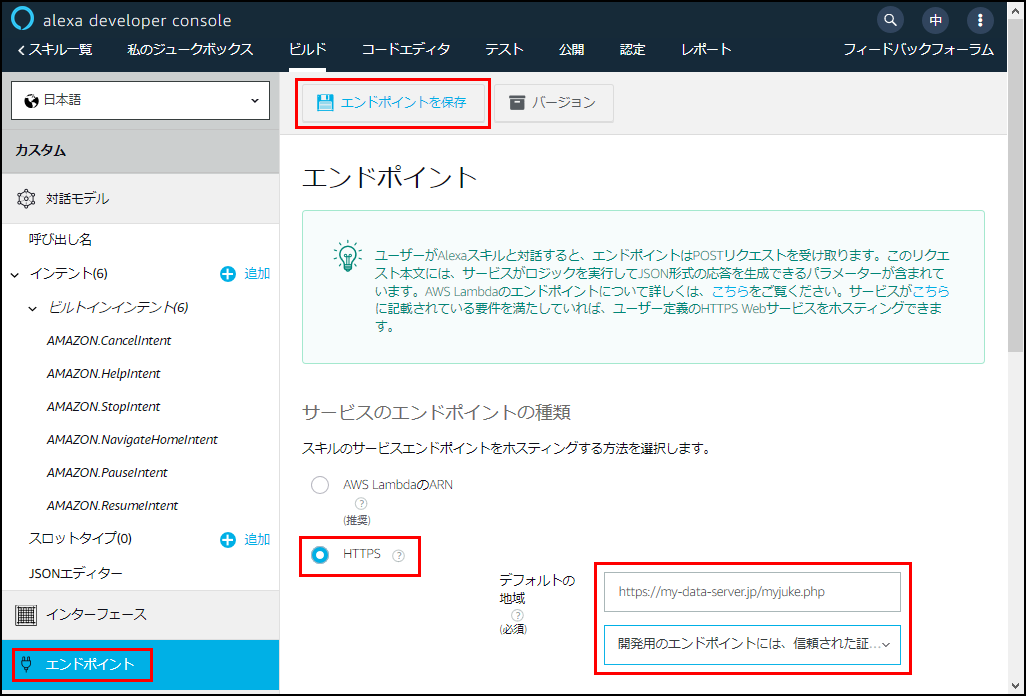Open the second こちら link on requirements
1026x696 pixels.
930,291
